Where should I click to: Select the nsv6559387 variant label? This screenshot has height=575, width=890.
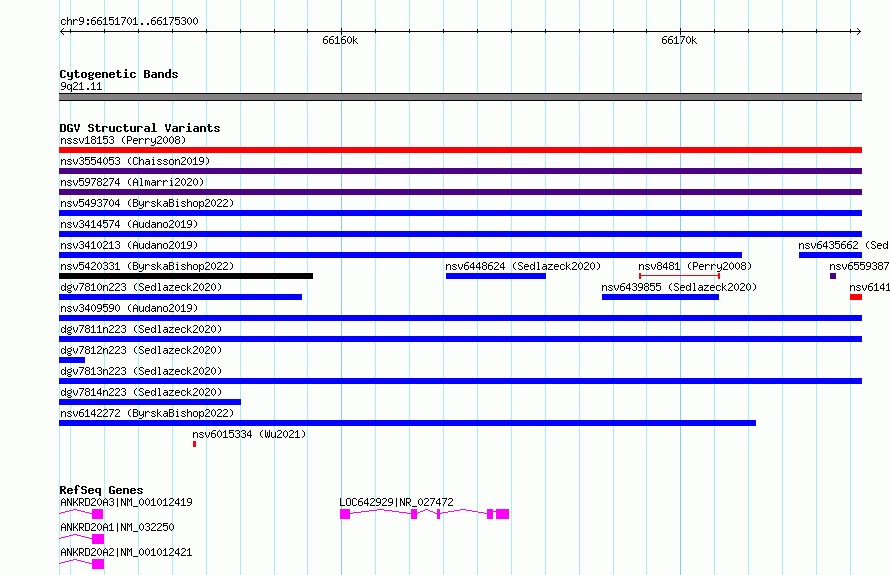pyautogui.click(x=859, y=266)
